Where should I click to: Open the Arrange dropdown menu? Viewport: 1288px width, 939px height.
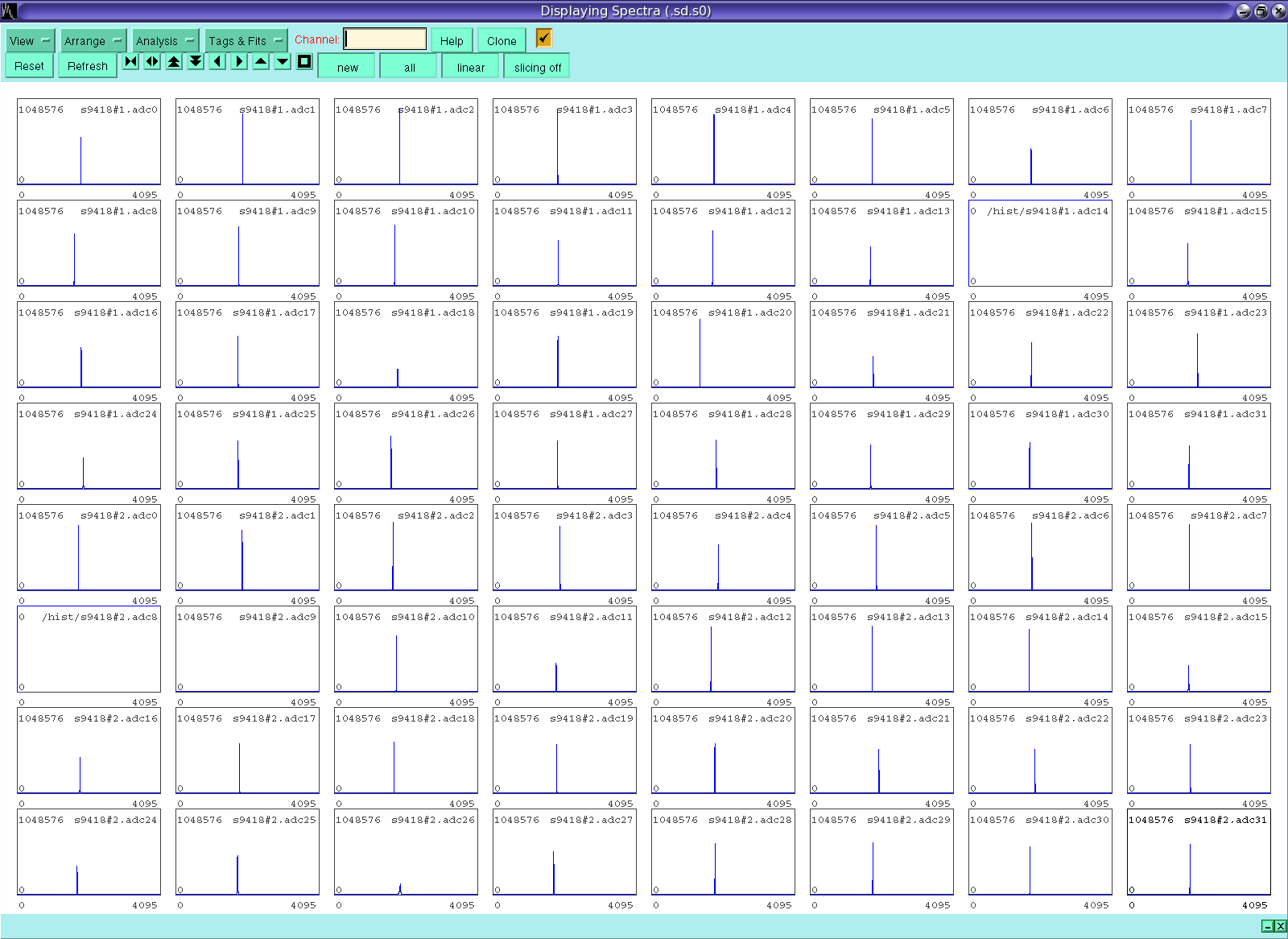click(93, 40)
